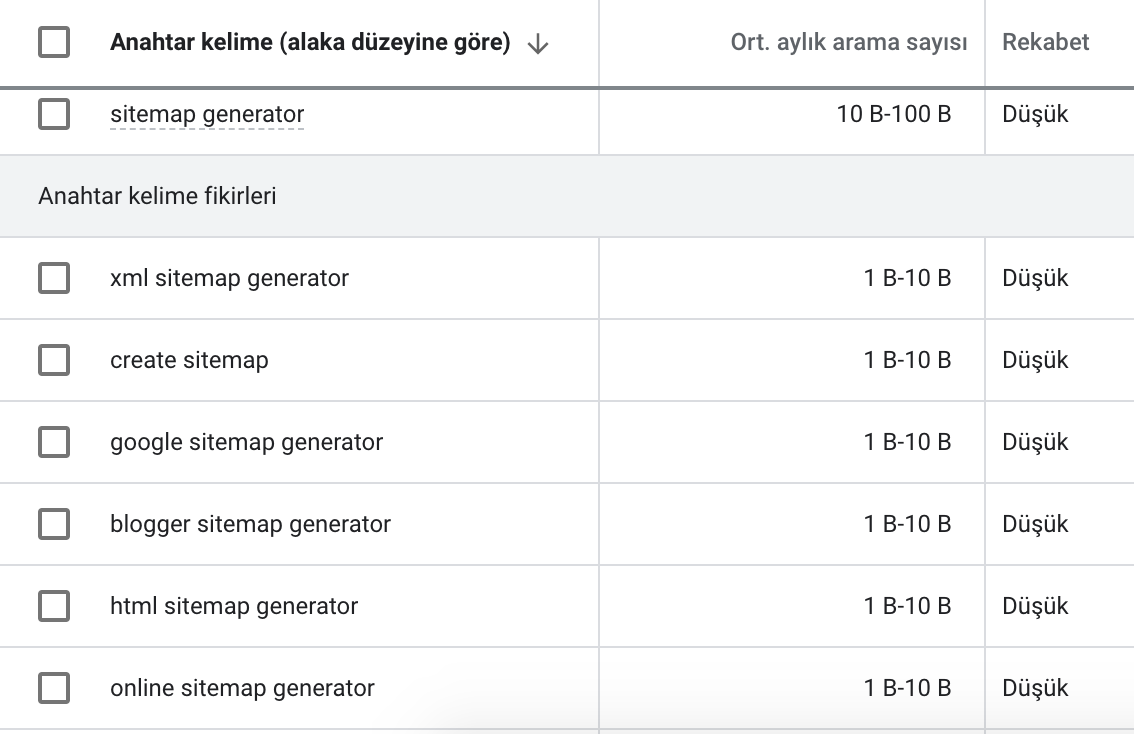Click the Rekabet column header
1134x734 pixels.
pyautogui.click(x=1045, y=42)
